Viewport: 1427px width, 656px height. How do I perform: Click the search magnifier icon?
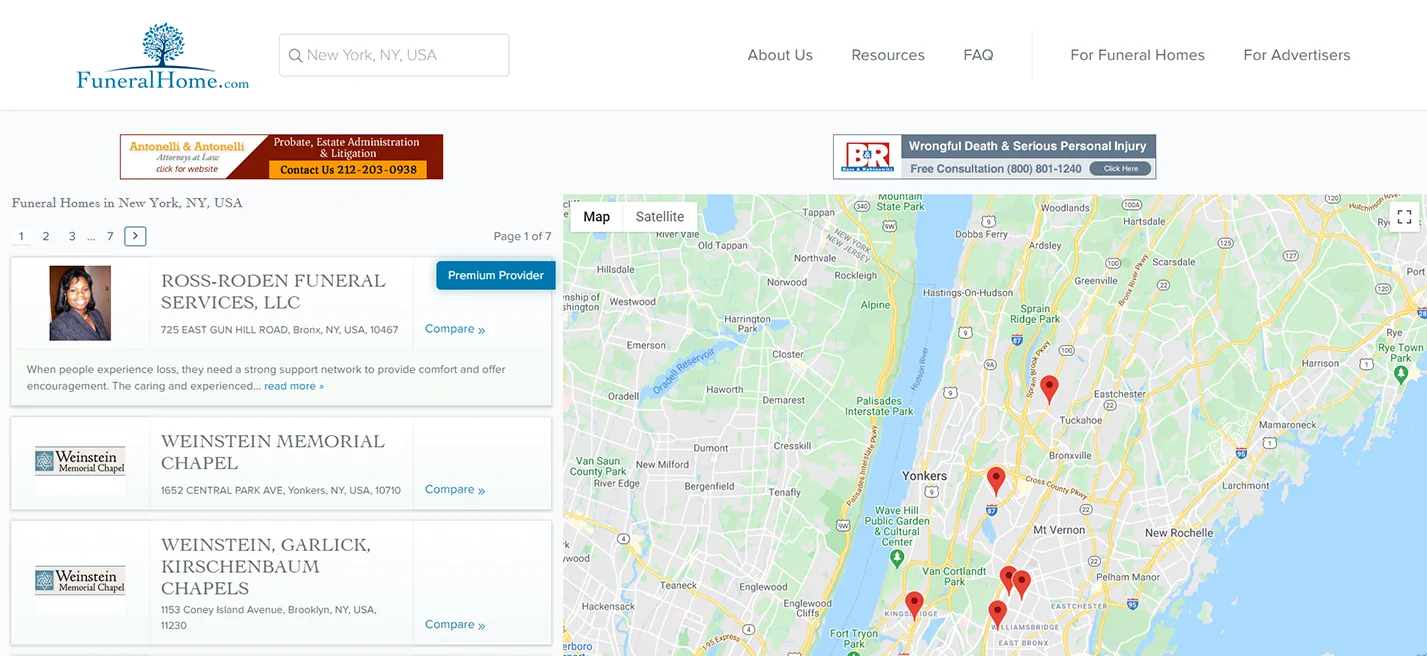click(x=295, y=56)
